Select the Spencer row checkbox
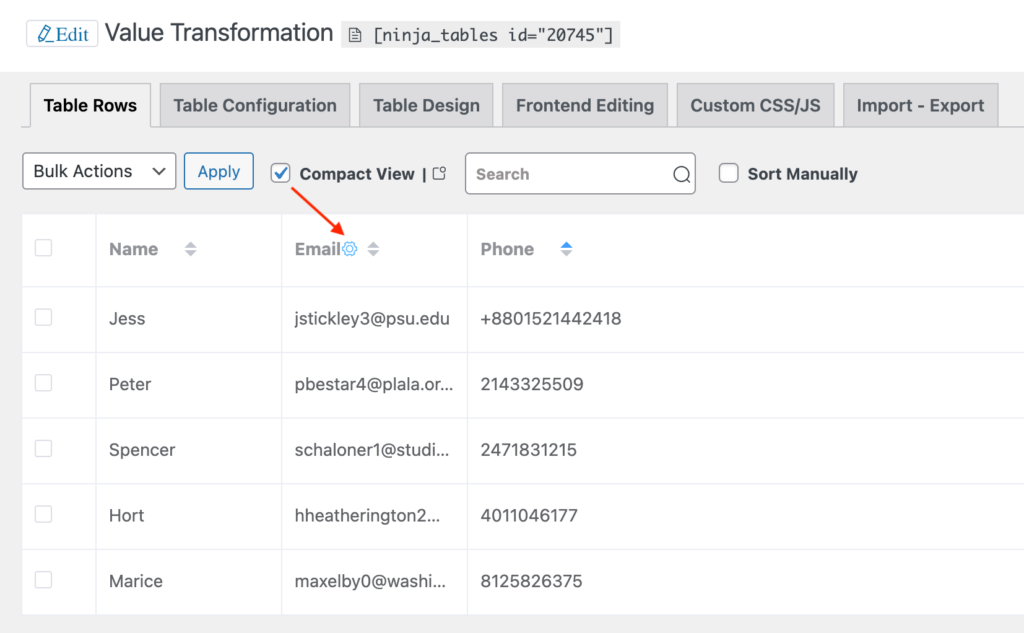1024x633 pixels. [x=43, y=449]
